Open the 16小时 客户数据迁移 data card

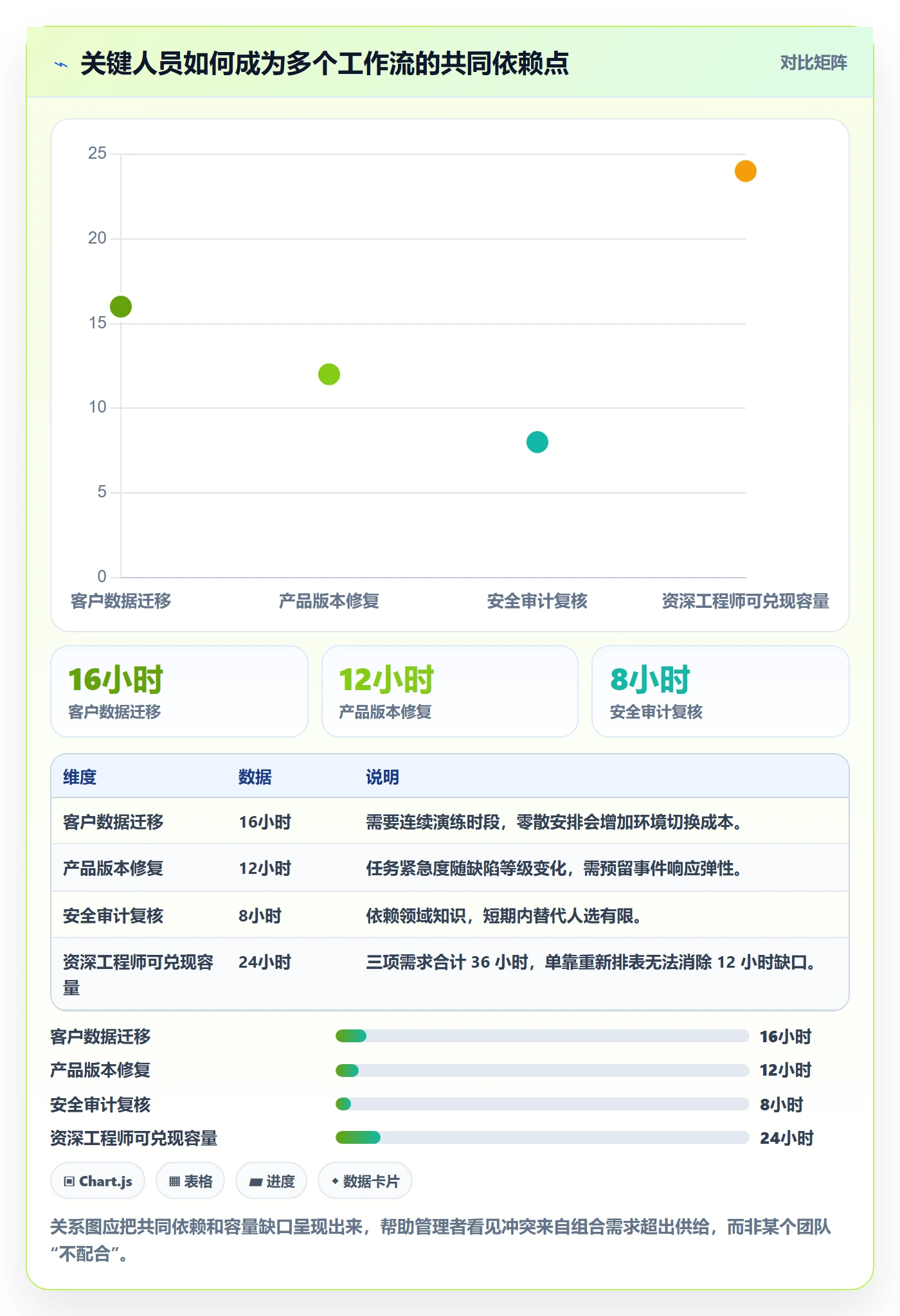point(179,691)
